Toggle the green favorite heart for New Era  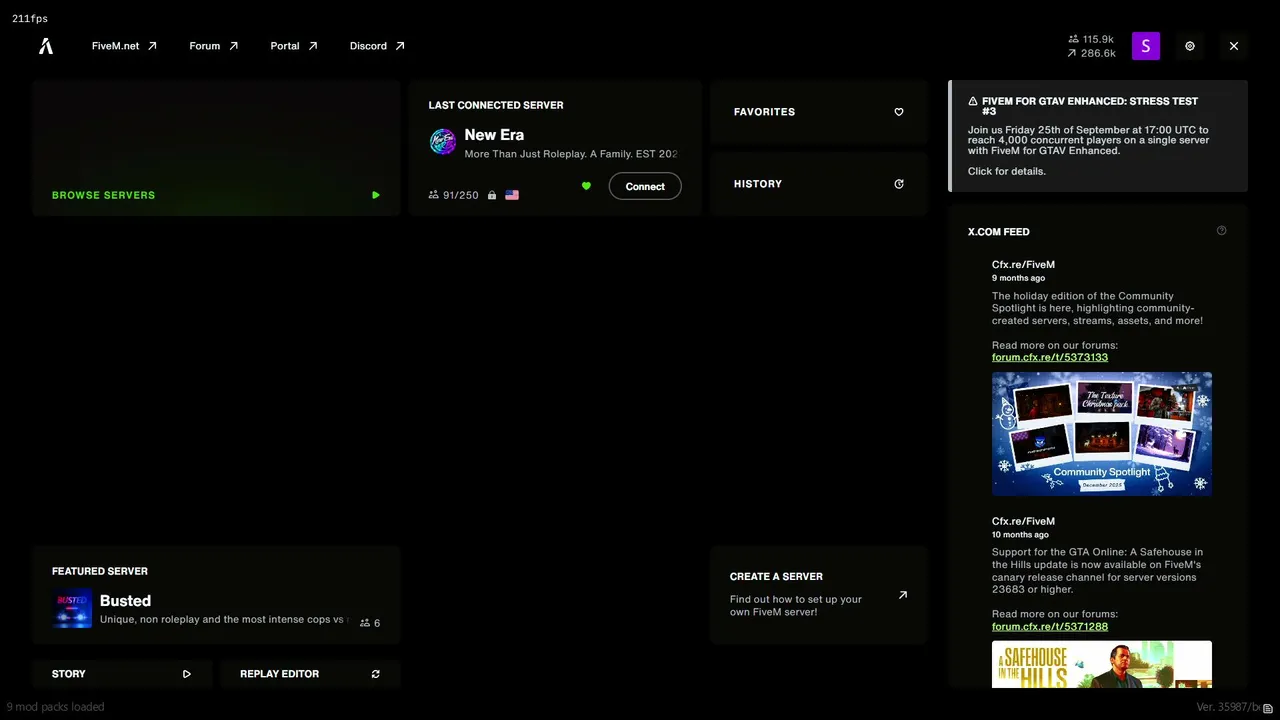586,186
